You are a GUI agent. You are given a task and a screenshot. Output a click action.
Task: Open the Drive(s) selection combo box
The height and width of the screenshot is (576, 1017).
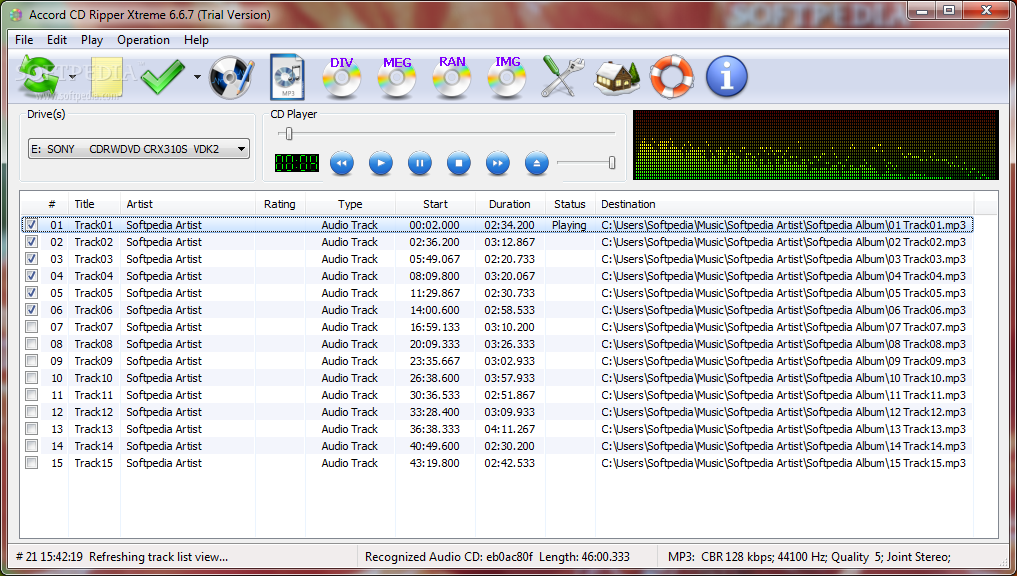(x=139, y=149)
